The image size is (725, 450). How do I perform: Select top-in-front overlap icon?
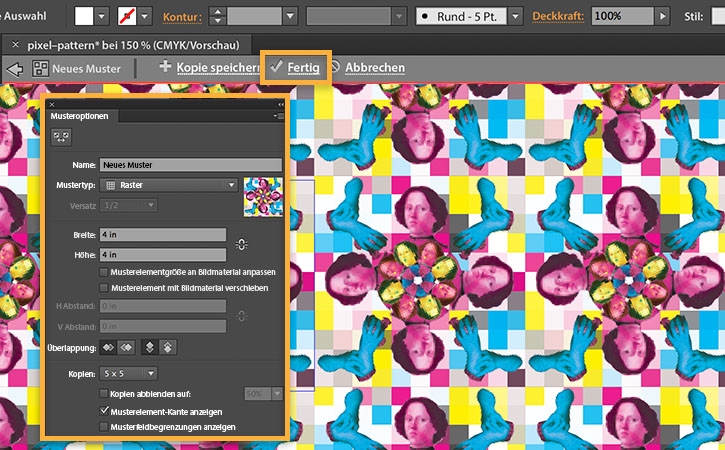(x=149, y=347)
